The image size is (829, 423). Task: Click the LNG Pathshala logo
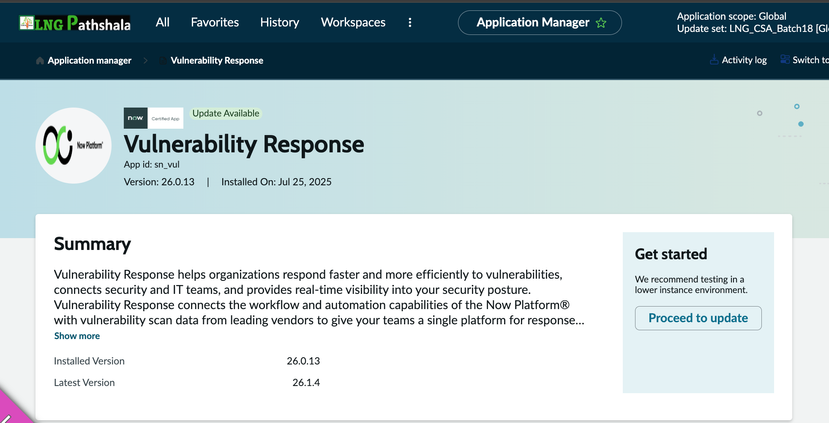(75, 23)
